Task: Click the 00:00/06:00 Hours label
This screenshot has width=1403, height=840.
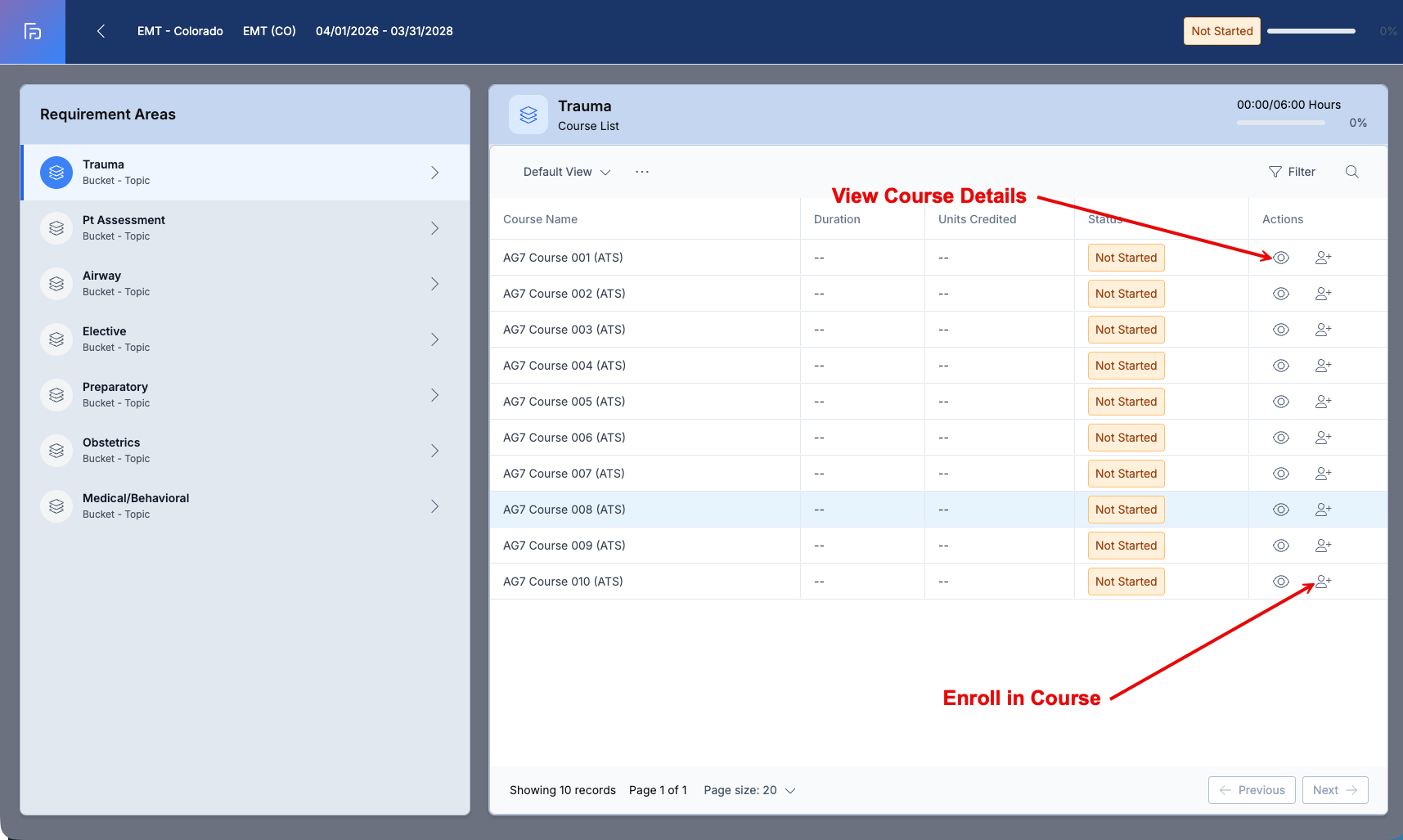Action: (1288, 105)
